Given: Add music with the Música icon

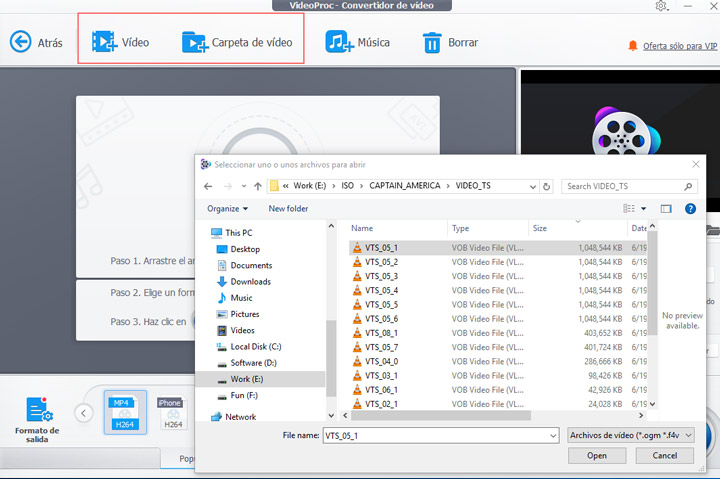Looking at the screenshot, I should (339, 42).
